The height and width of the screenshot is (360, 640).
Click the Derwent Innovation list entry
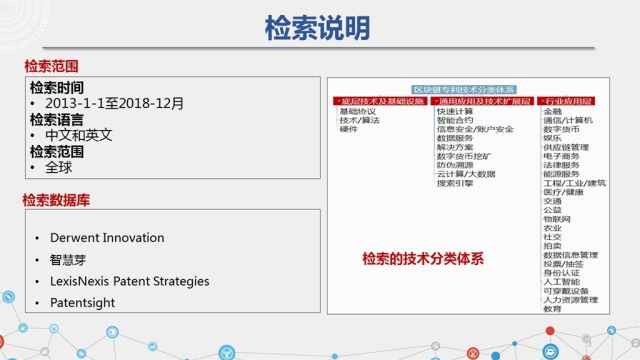pyautogui.click(x=107, y=238)
